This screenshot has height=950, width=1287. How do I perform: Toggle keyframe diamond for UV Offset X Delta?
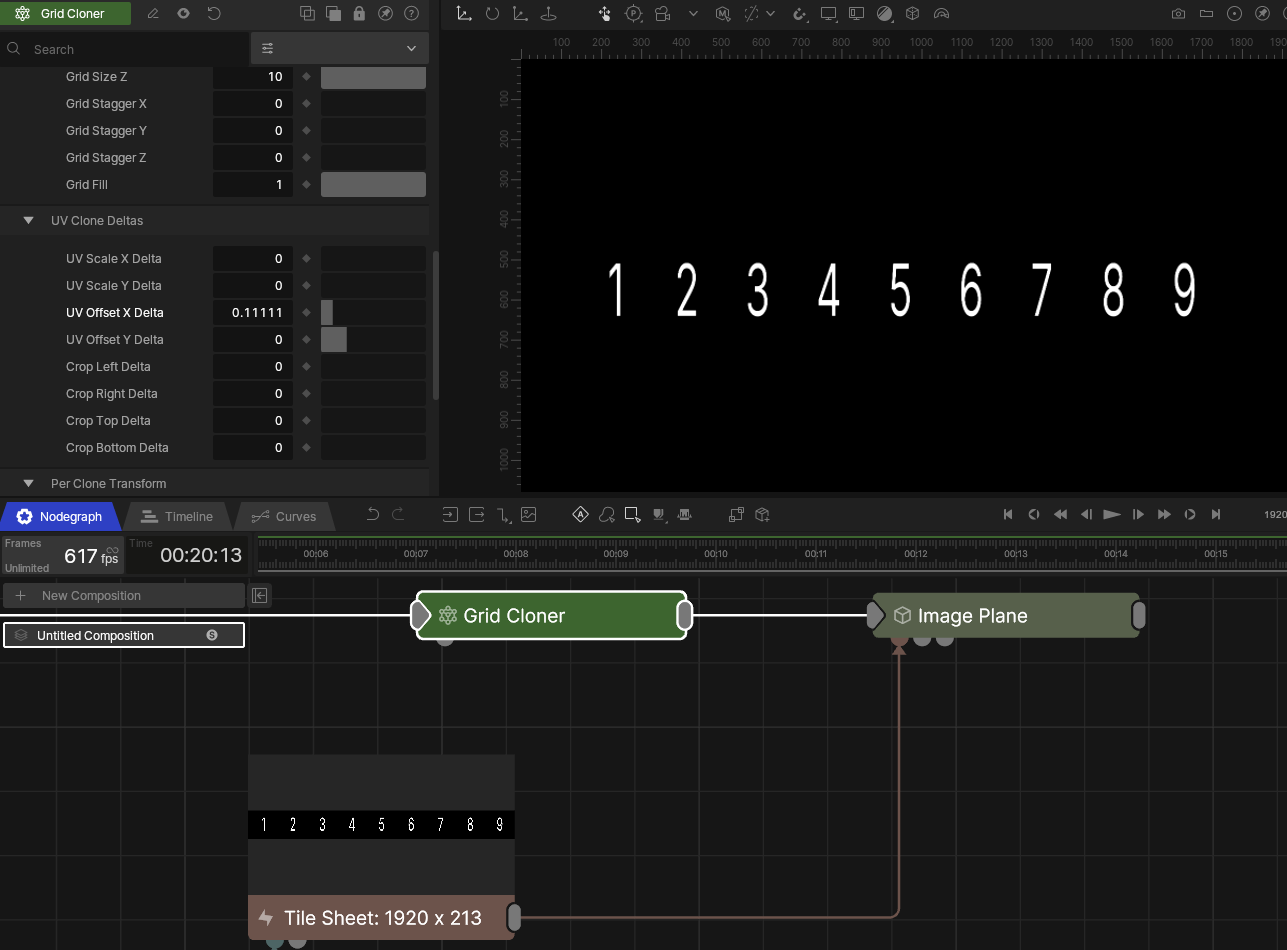(x=307, y=313)
